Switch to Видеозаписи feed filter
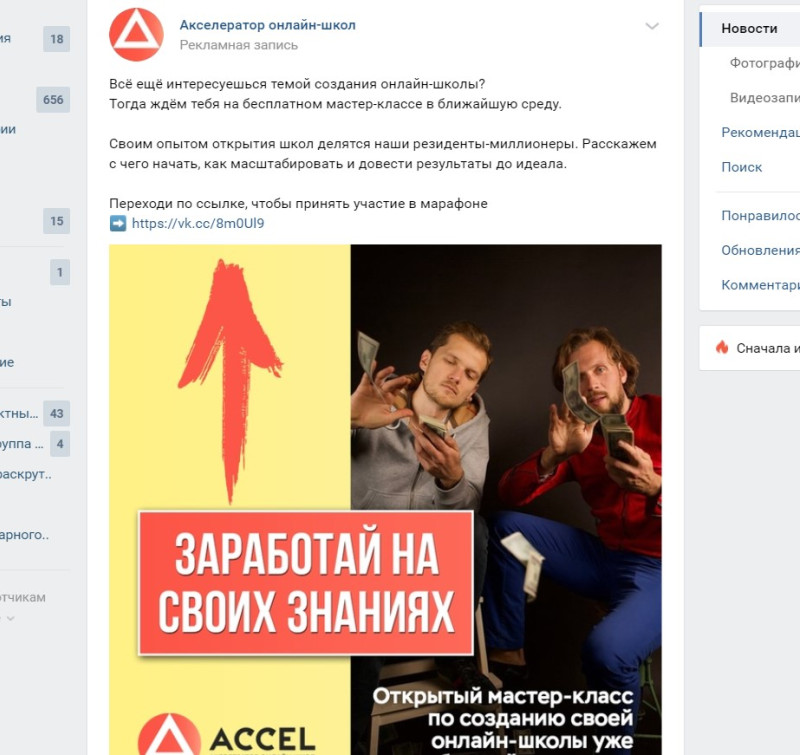This screenshot has width=800, height=755. [764, 97]
